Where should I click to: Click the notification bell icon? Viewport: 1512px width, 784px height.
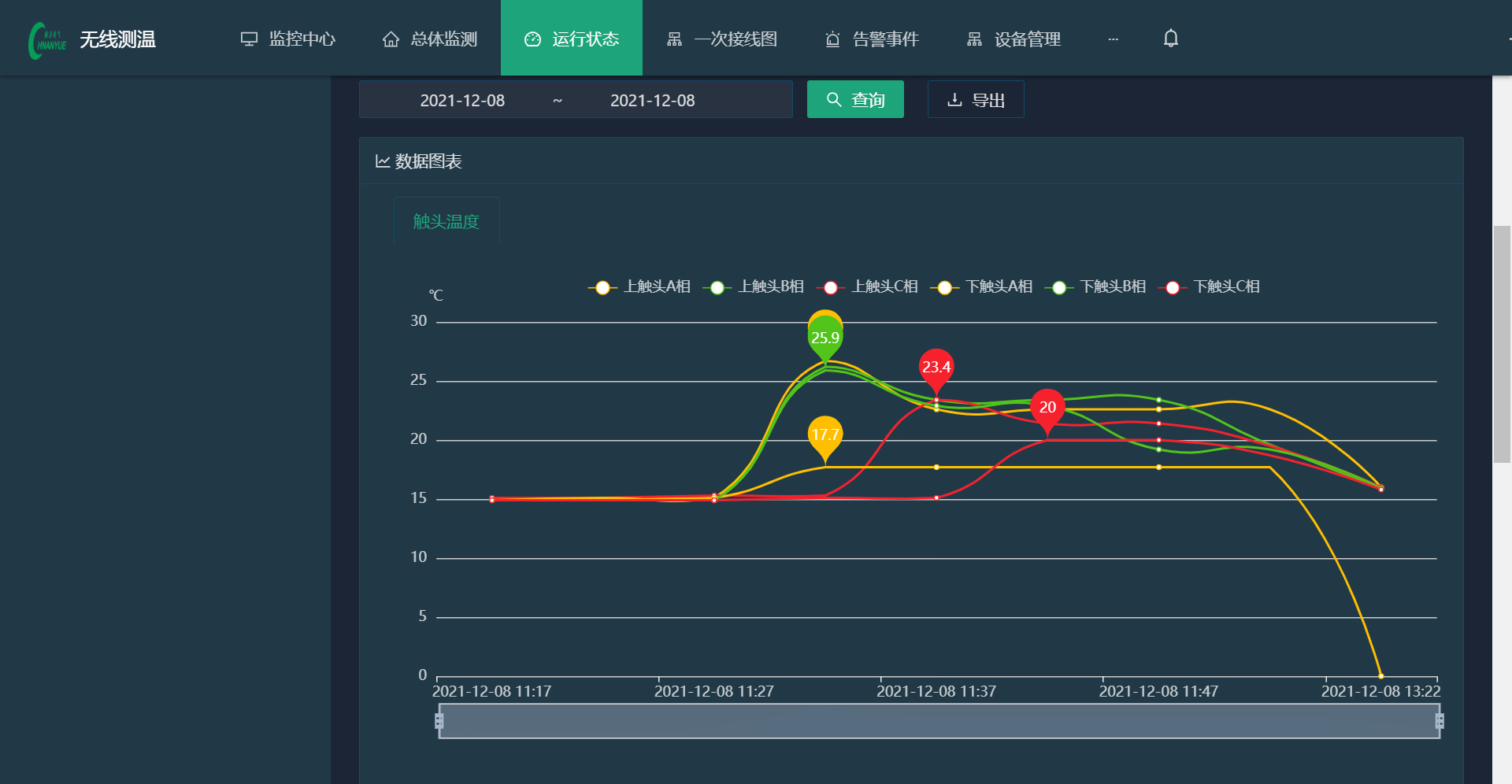click(1170, 39)
